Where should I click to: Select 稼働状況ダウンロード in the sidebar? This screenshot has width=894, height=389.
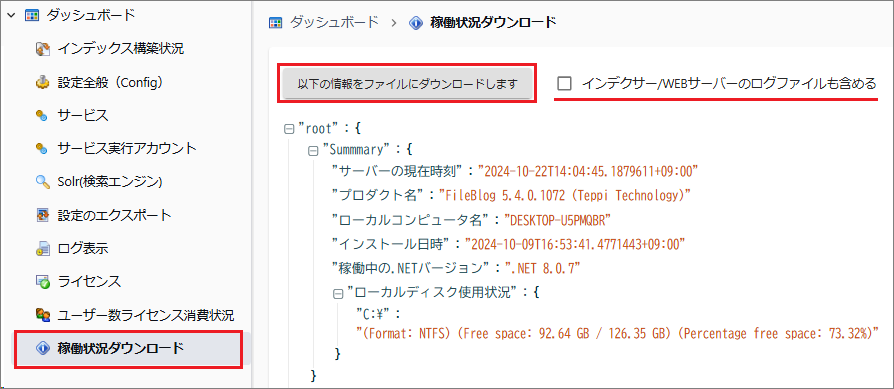point(121,348)
